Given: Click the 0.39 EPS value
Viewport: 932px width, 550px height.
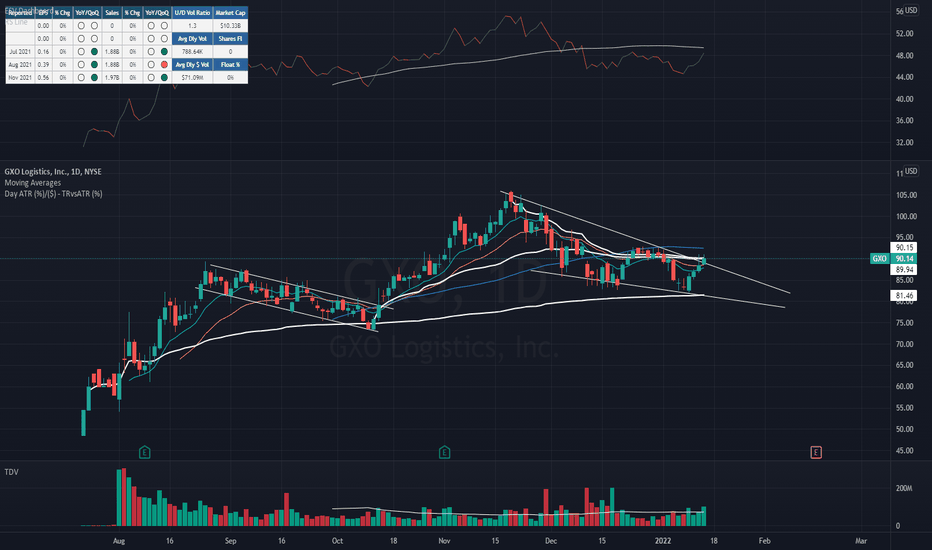Looking at the screenshot, I should [43, 65].
